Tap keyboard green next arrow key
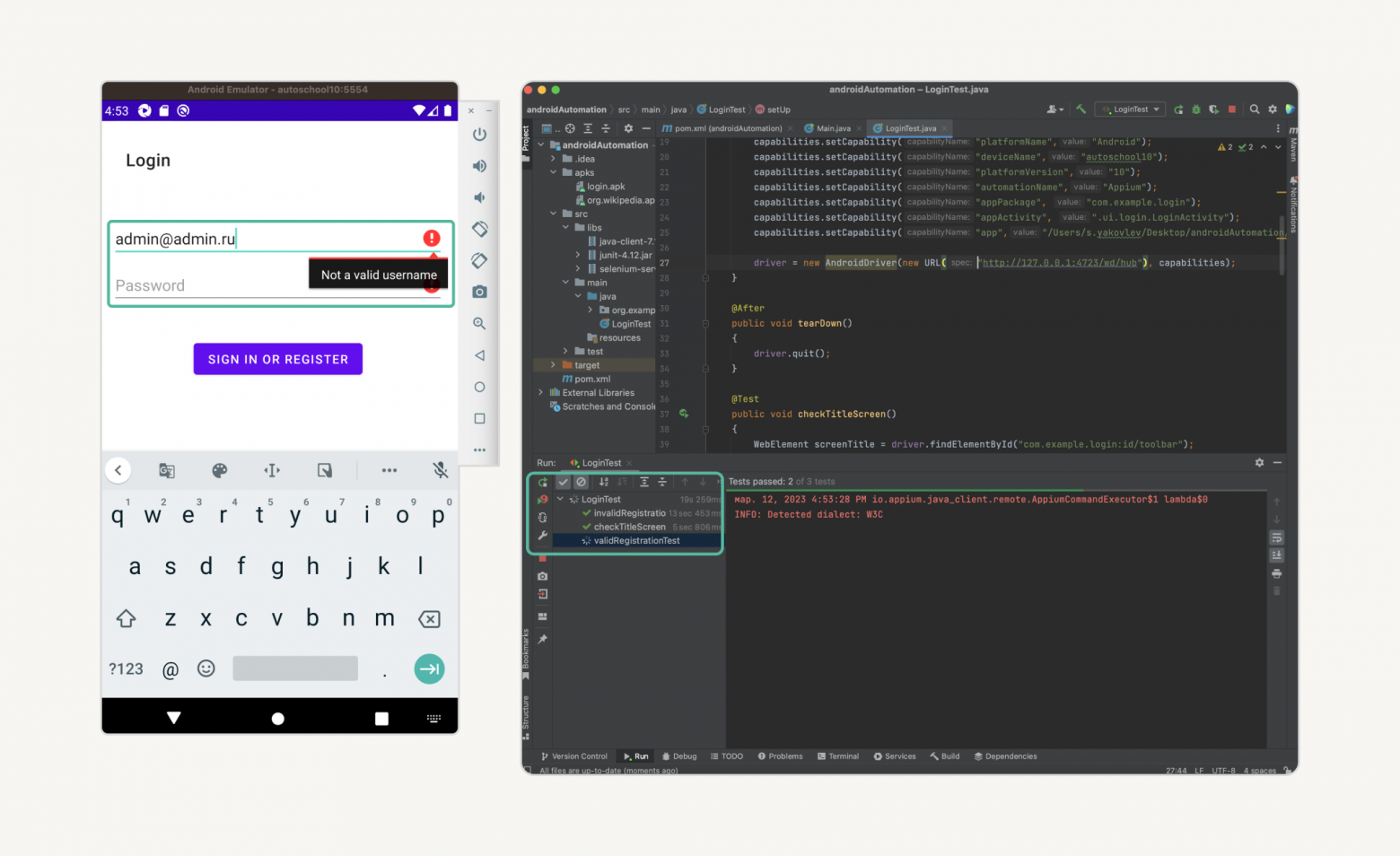Viewport: 1400px width, 856px height. [429, 668]
